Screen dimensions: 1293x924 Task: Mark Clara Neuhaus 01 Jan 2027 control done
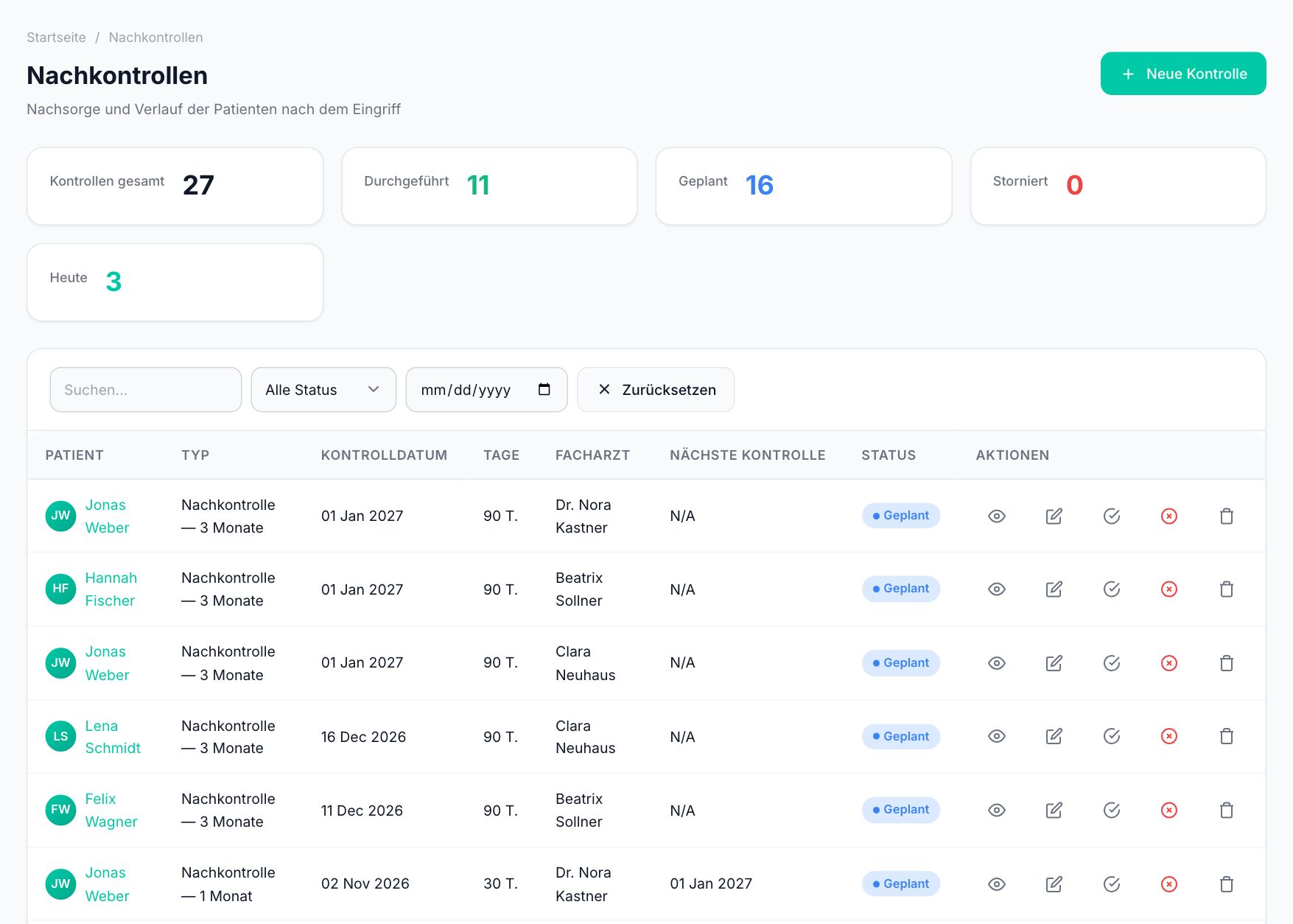click(x=1111, y=663)
